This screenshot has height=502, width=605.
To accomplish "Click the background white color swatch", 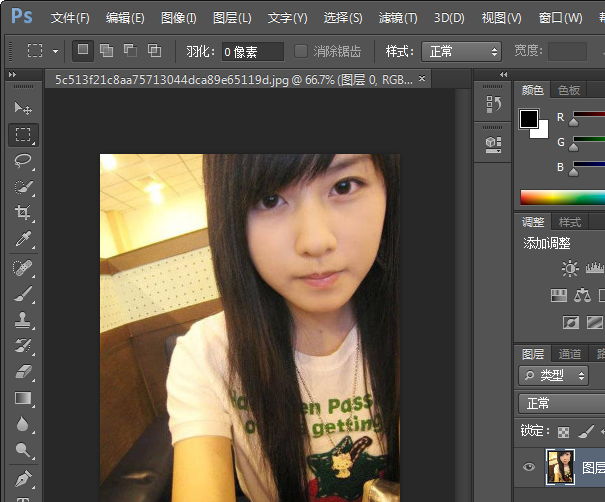I will point(542,132).
